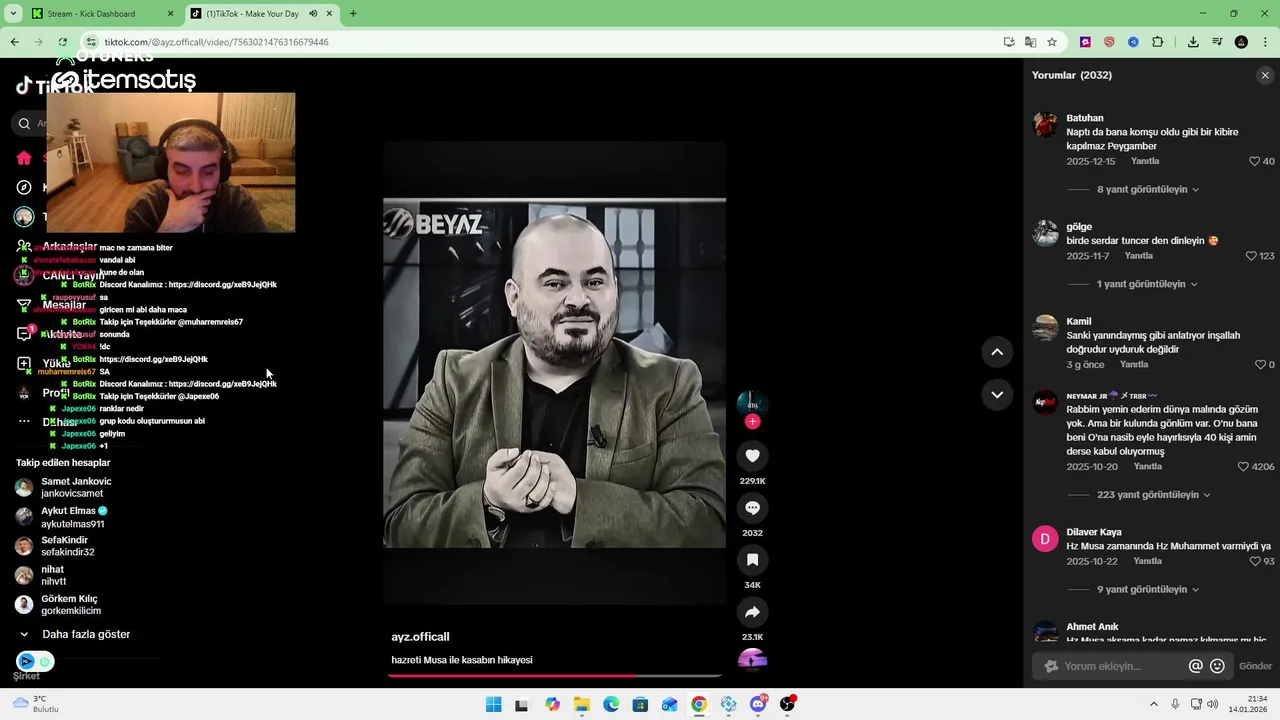Open emoji picker in comment box
The width and height of the screenshot is (1280, 720).
[x=1217, y=666]
